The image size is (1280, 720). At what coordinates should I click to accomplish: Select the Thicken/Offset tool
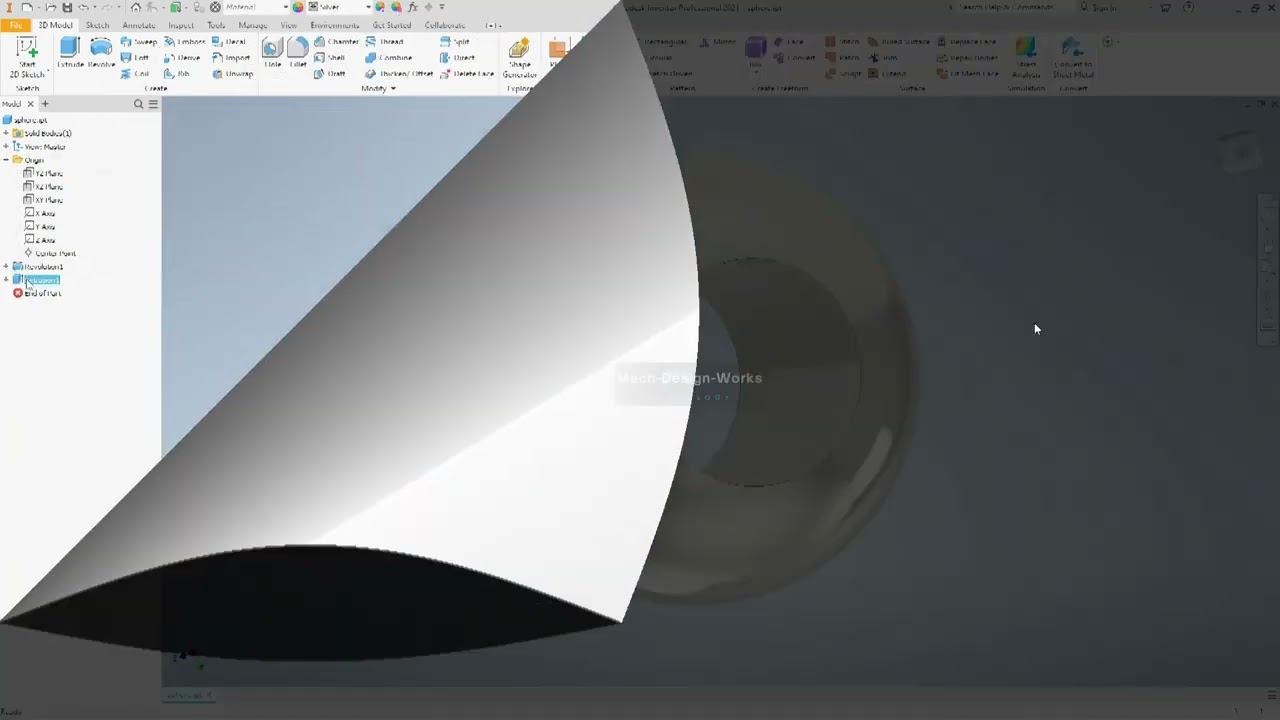pos(399,74)
